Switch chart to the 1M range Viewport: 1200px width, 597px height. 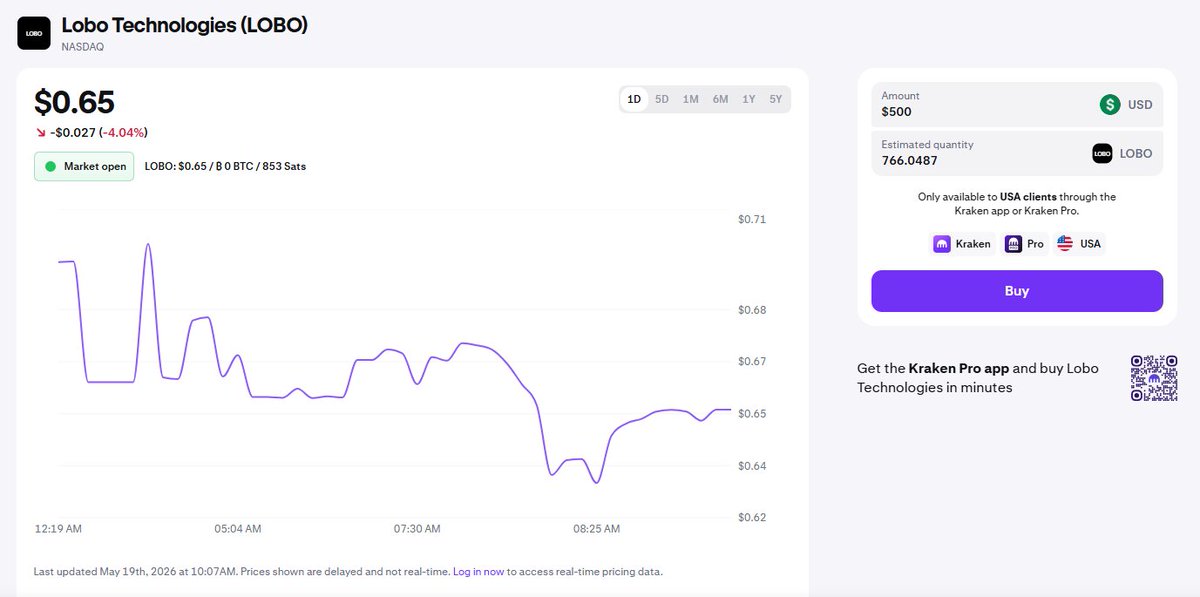[691, 99]
